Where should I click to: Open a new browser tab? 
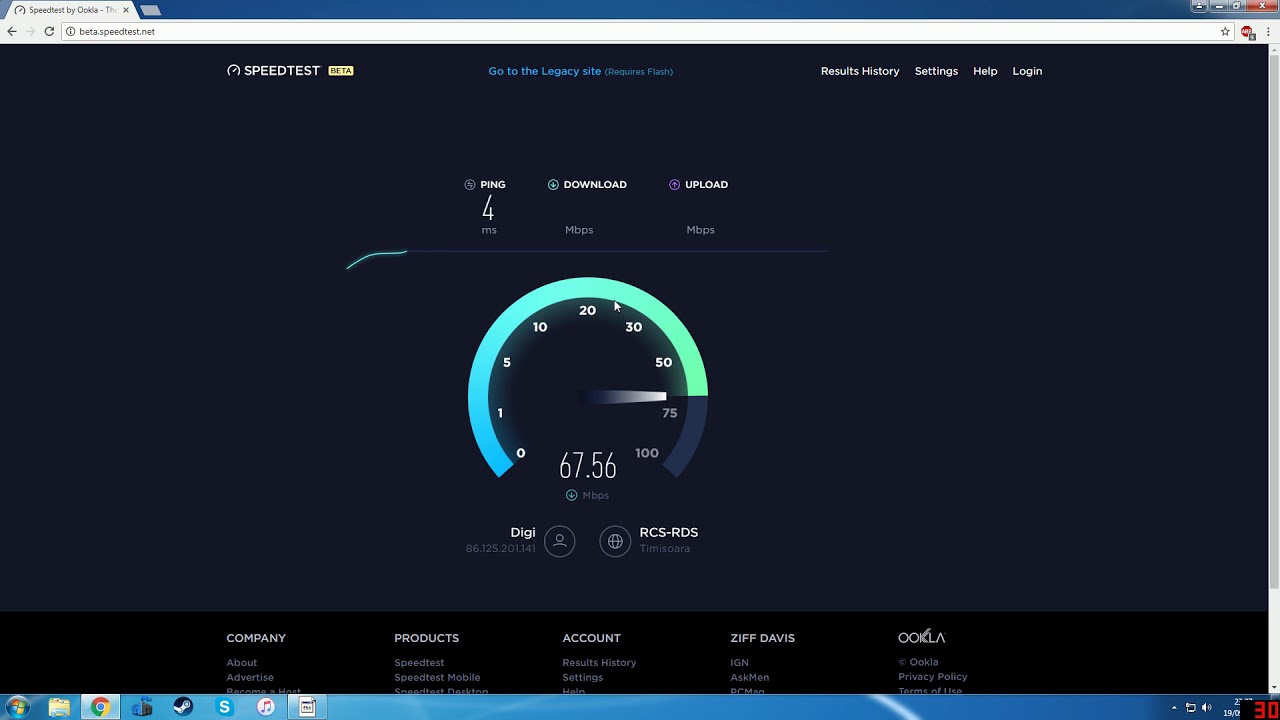[x=150, y=10]
